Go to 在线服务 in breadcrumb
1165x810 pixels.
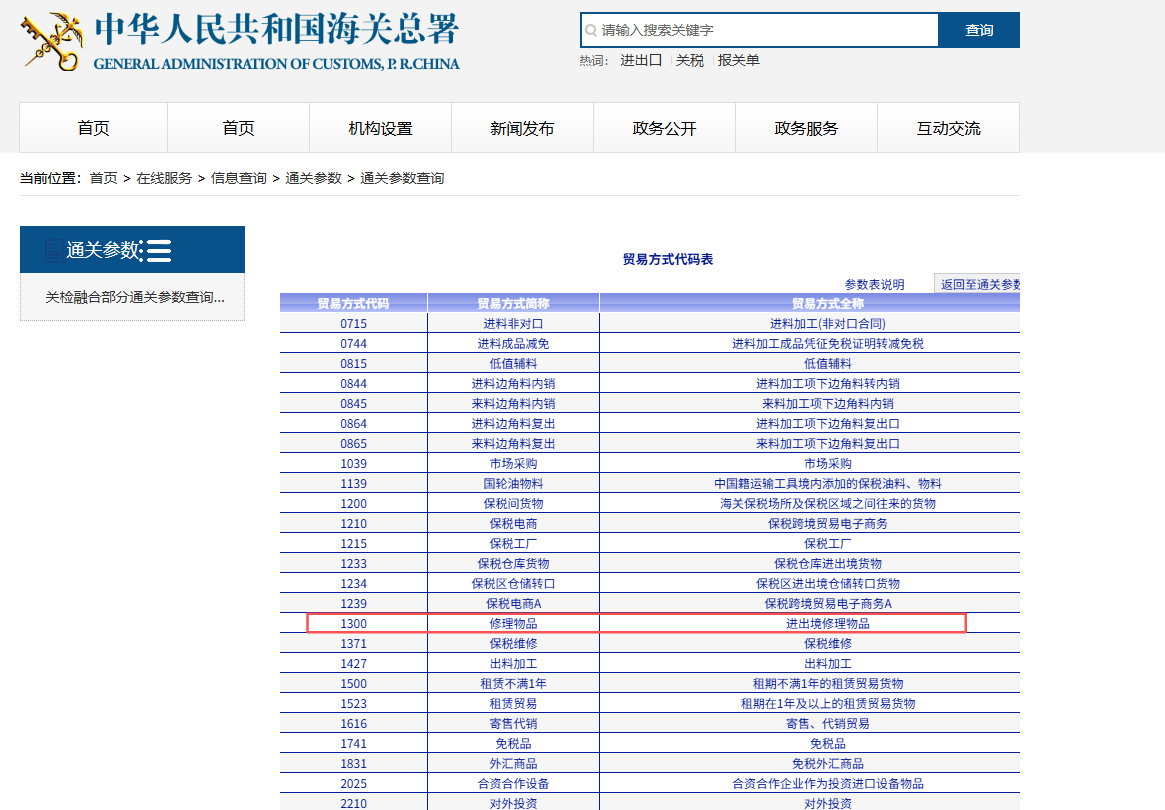coord(164,178)
